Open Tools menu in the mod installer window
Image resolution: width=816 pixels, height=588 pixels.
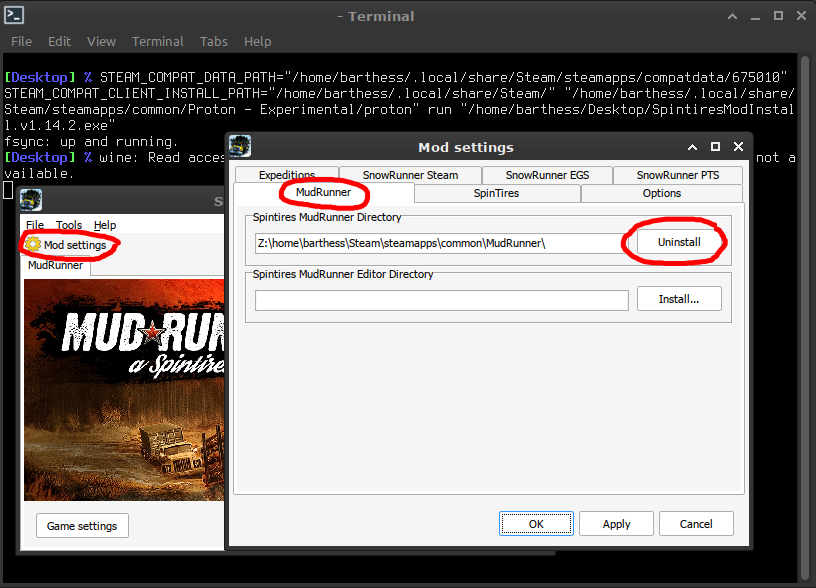[69, 225]
